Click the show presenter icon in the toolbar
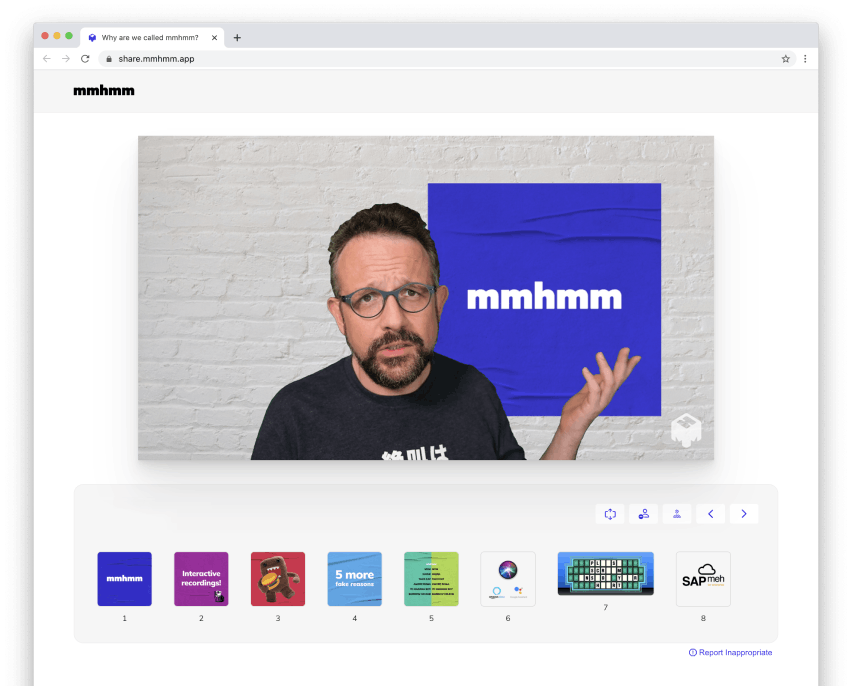This screenshot has height=686, width=852. pyautogui.click(x=643, y=513)
